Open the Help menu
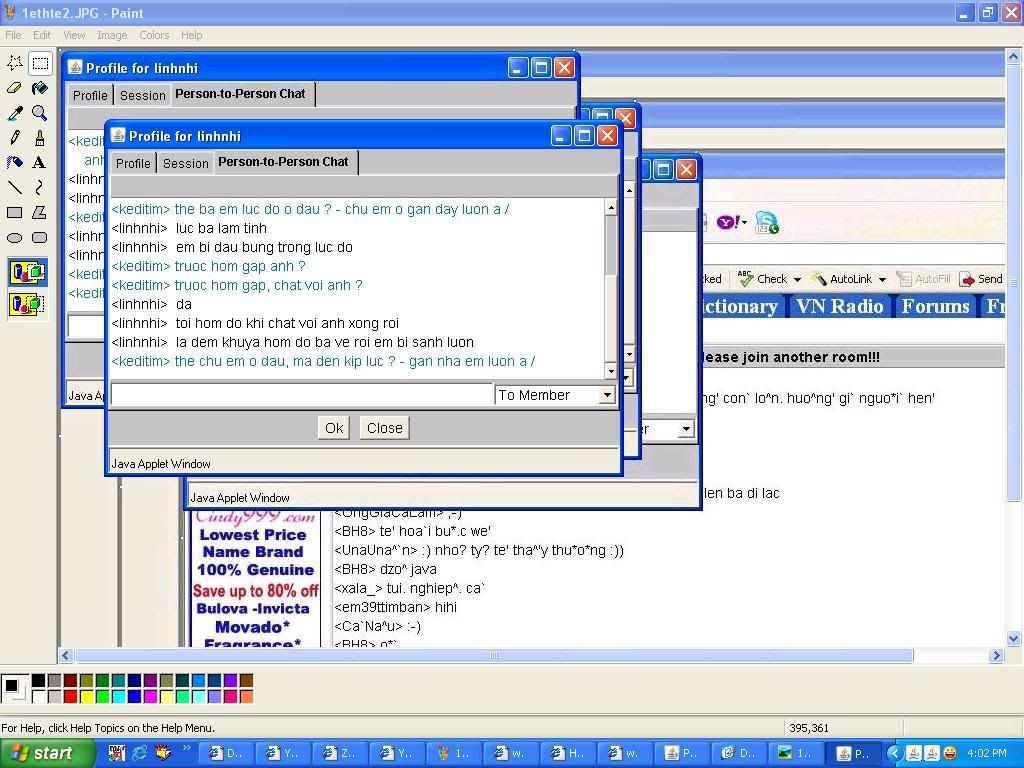 191,35
